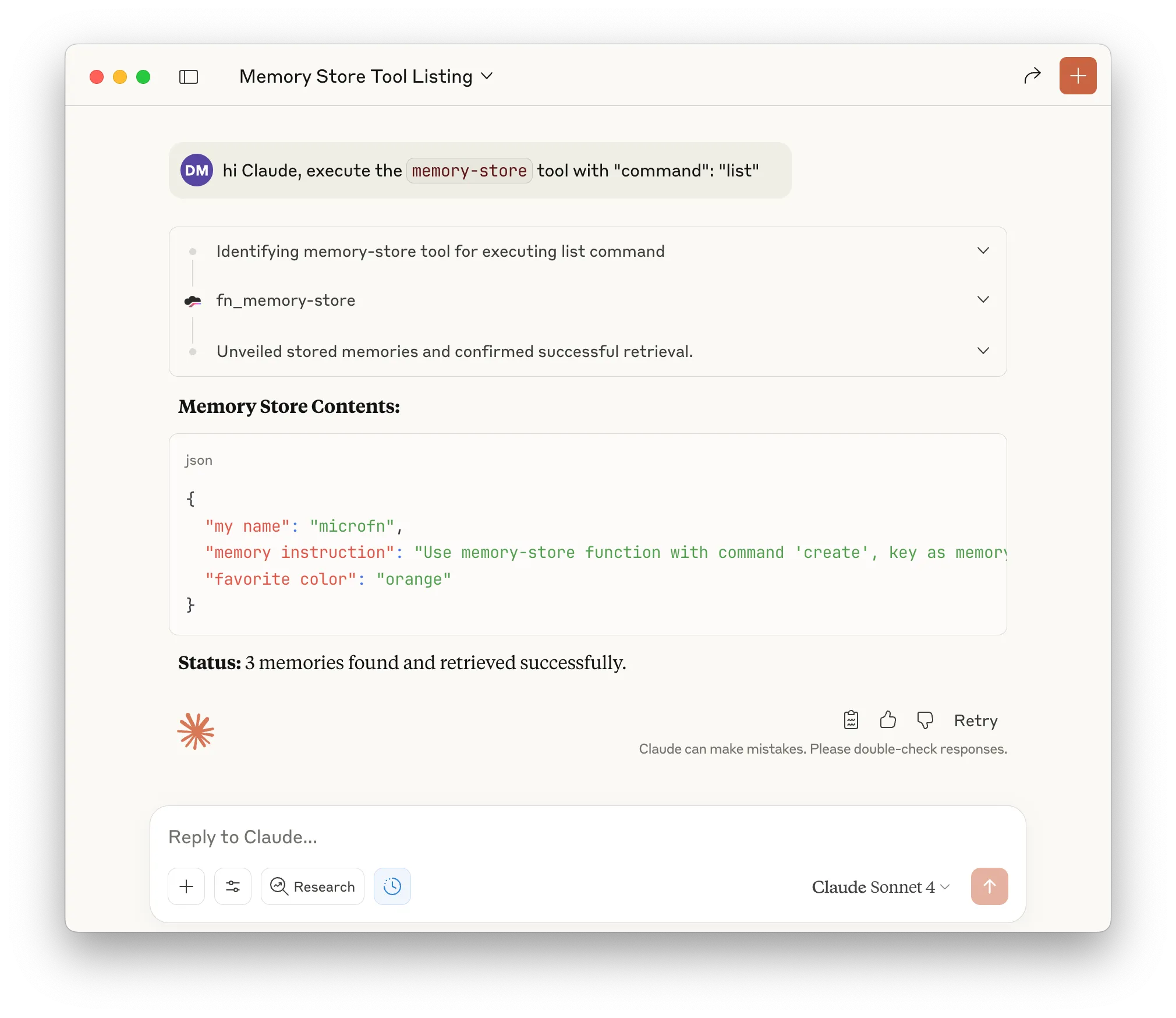Click the fn_memory-store tool icon
Image resolution: width=1176 pixels, height=1018 pixels.
(193, 301)
